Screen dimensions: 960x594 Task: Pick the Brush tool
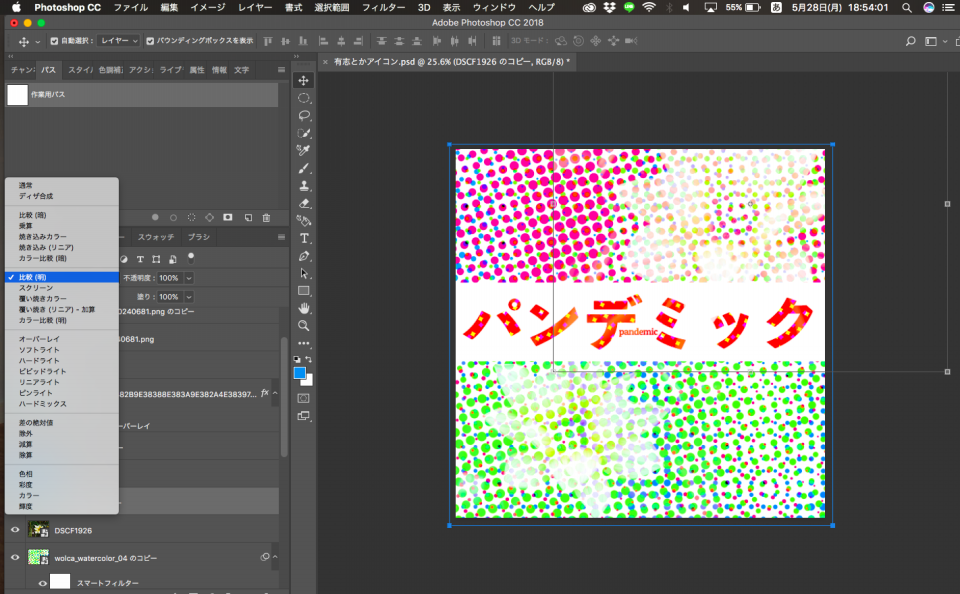click(304, 168)
